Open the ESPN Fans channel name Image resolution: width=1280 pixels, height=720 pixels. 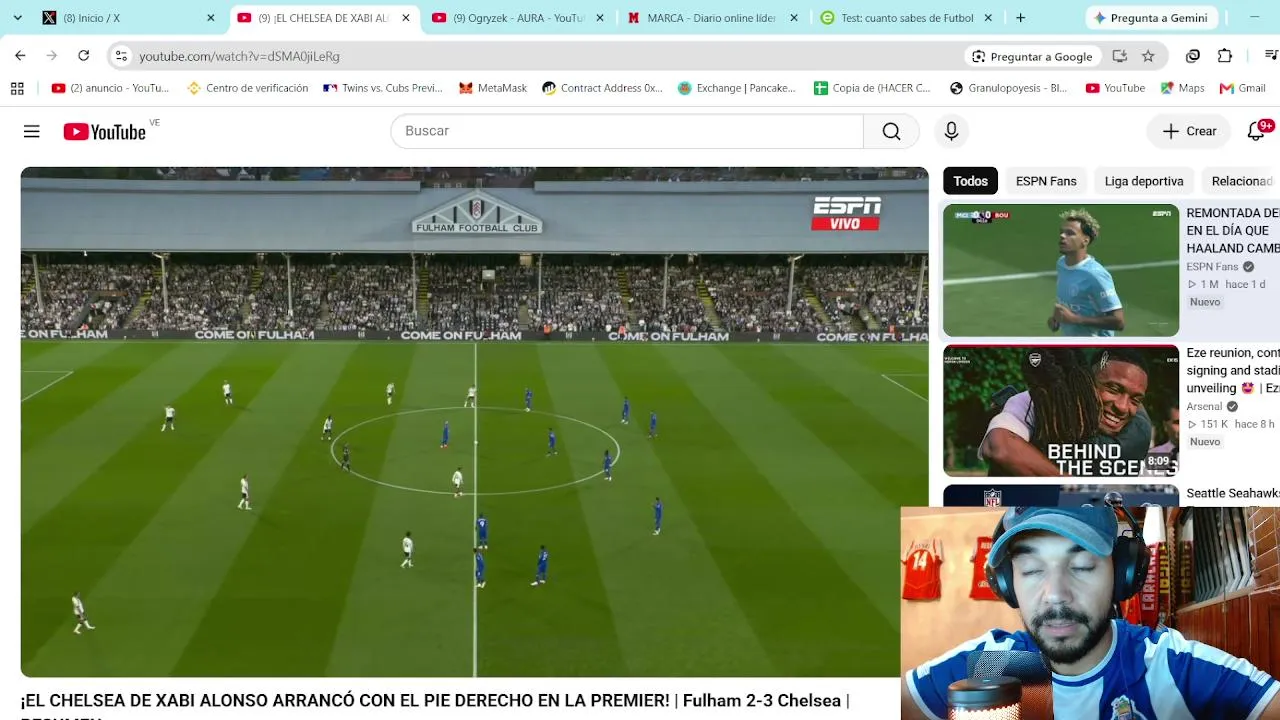click(x=1212, y=267)
